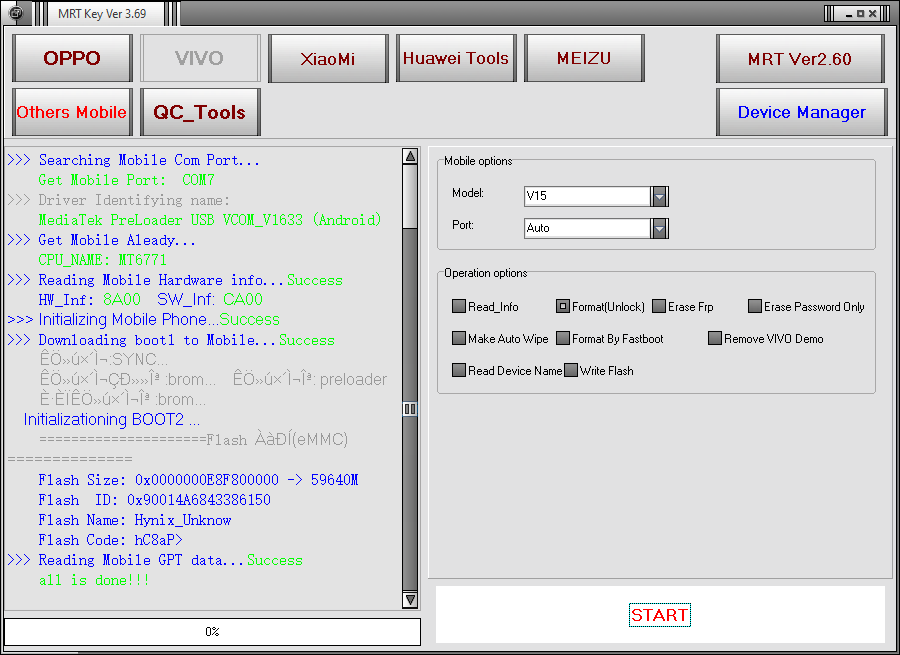This screenshot has width=900, height=655.
Task: Launch MRT Ver2.60
Action: point(800,59)
